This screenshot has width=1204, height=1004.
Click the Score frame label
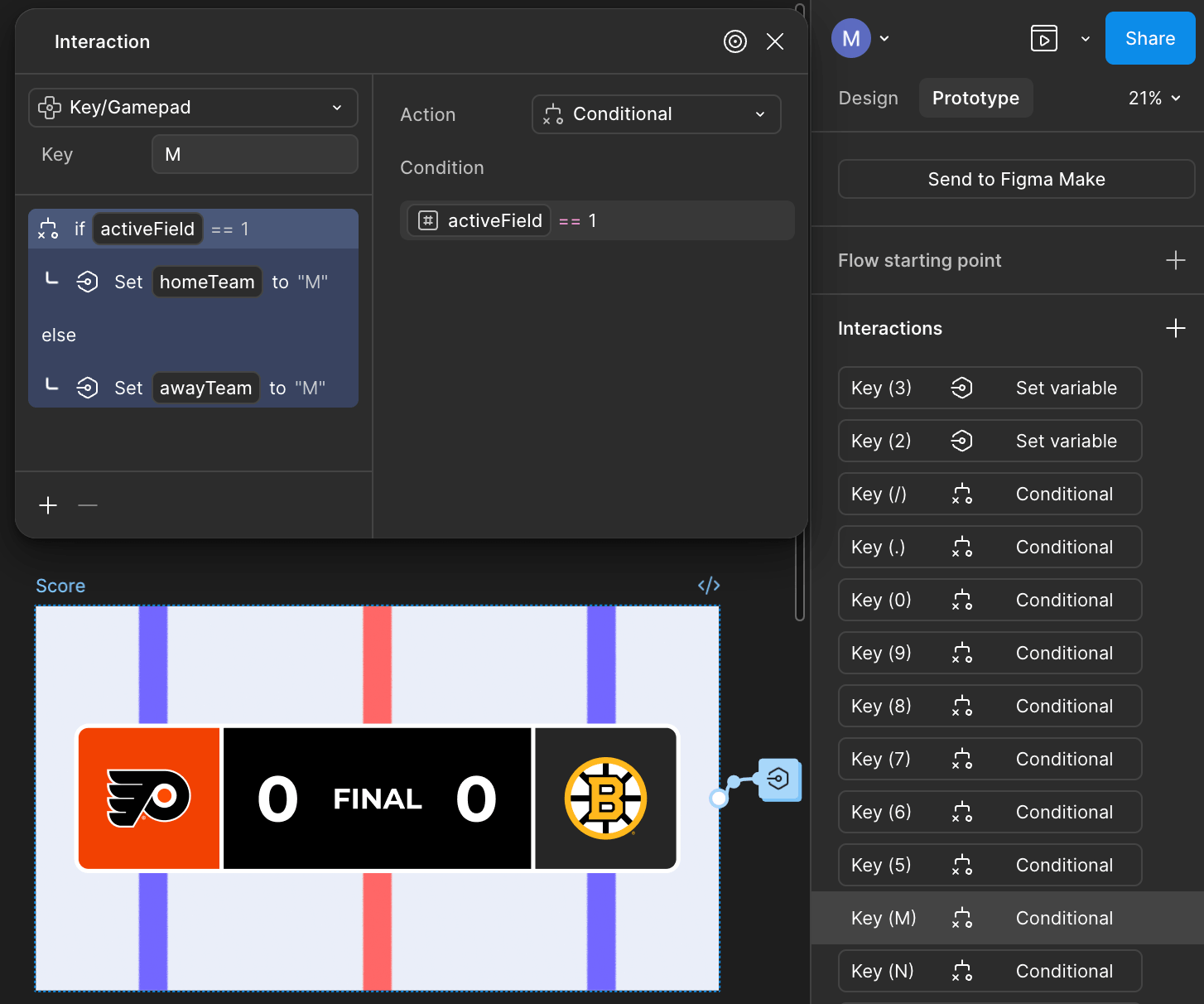point(60,586)
